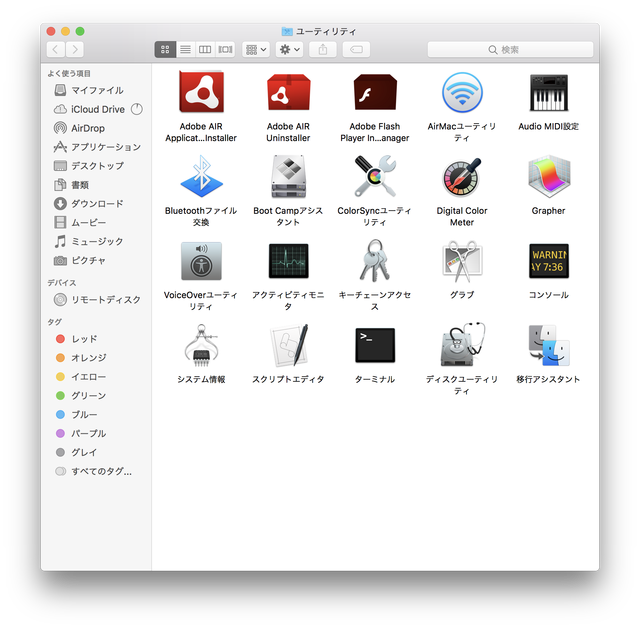This screenshot has width=640, height=629.
Task: Click the 検索 search field
Action: point(510,49)
